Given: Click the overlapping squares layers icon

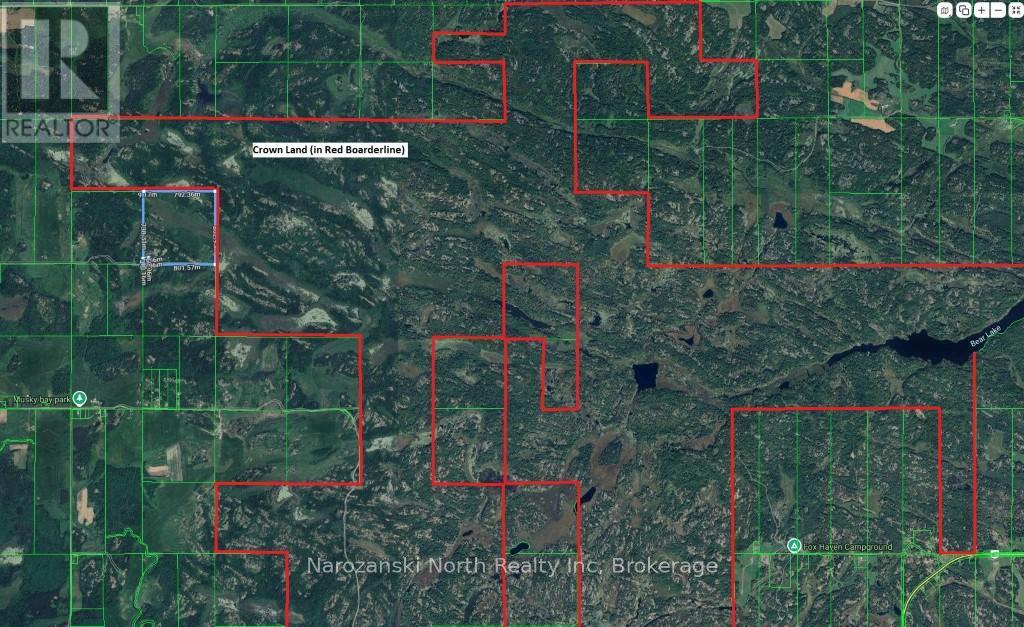Looking at the screenshot, I should pyautogui.click(x=963, y=10).
